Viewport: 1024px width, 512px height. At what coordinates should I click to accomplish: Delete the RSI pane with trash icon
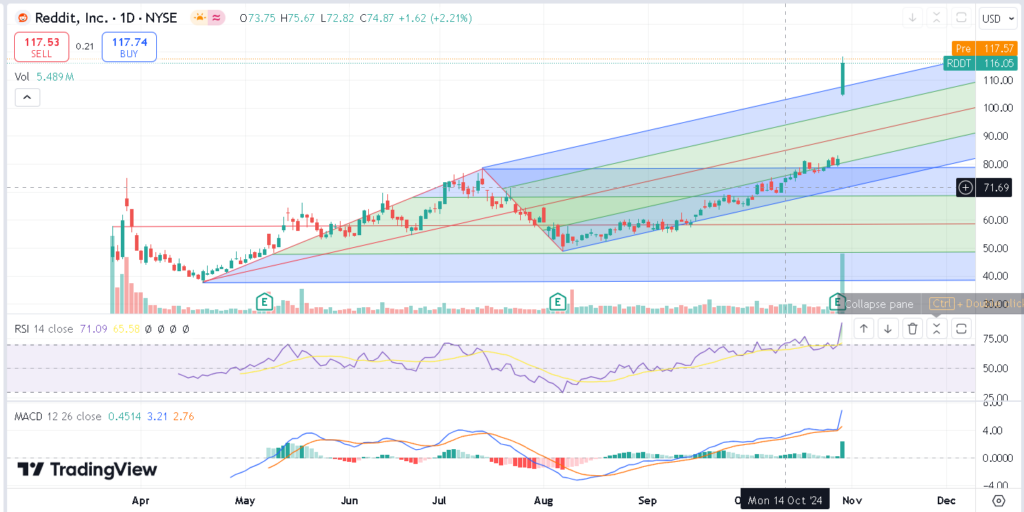click(912, 328)
